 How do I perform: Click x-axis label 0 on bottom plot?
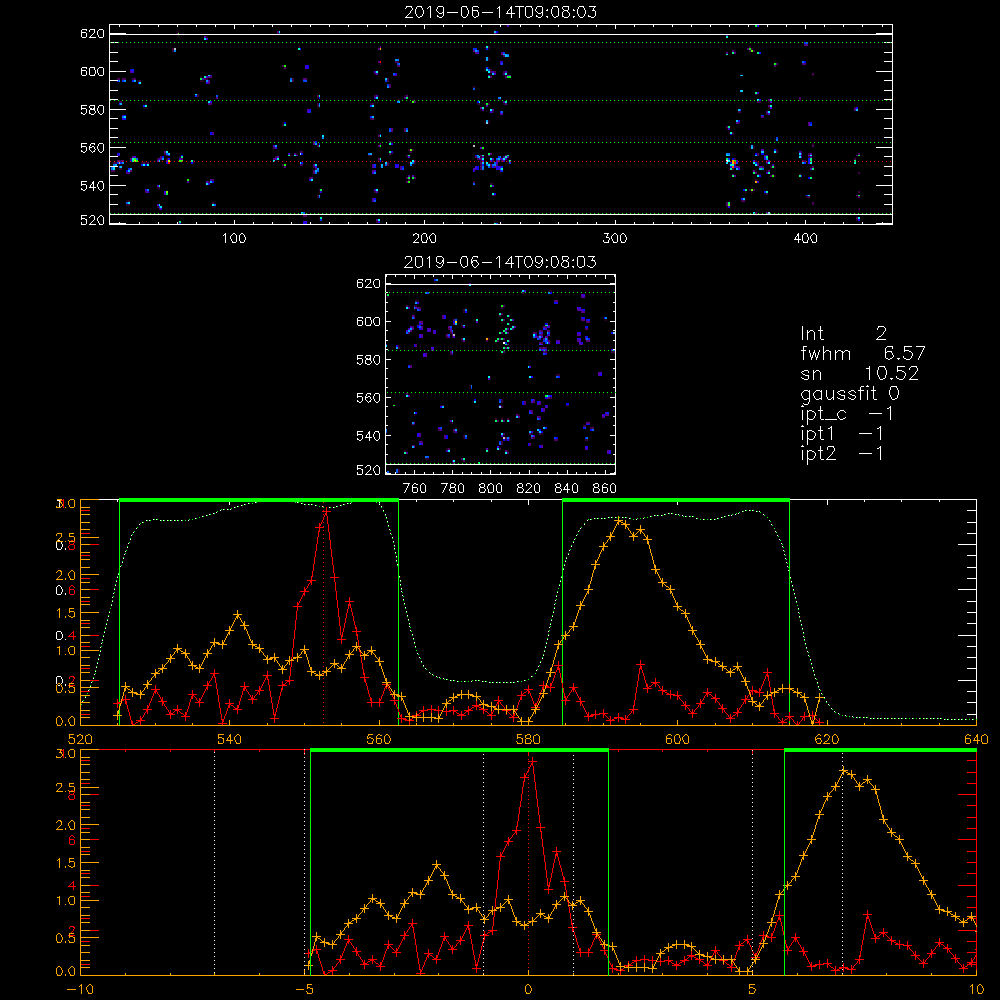[x=528, y=990]
